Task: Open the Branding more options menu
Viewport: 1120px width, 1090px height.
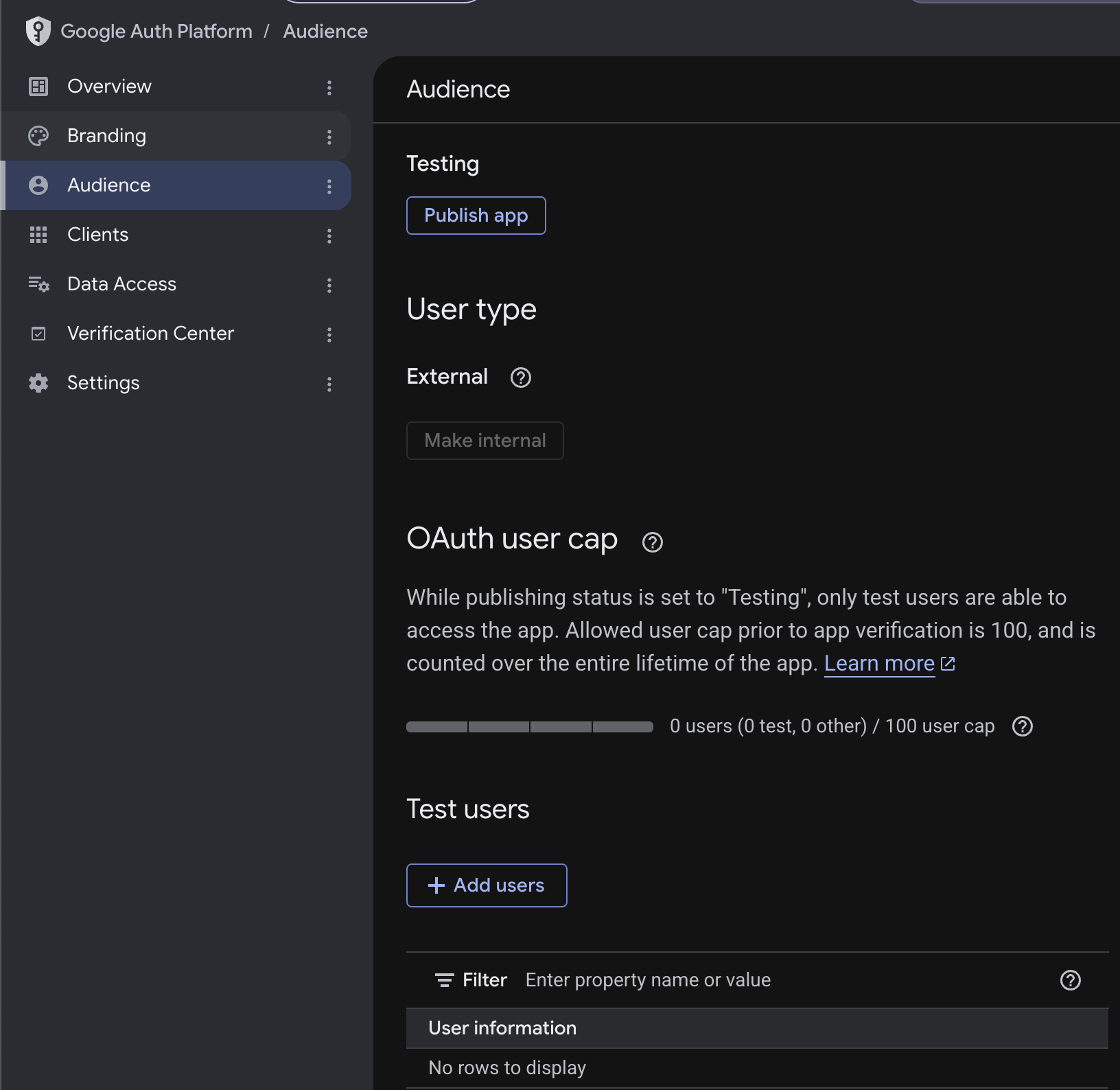Action: coord(329,137)
